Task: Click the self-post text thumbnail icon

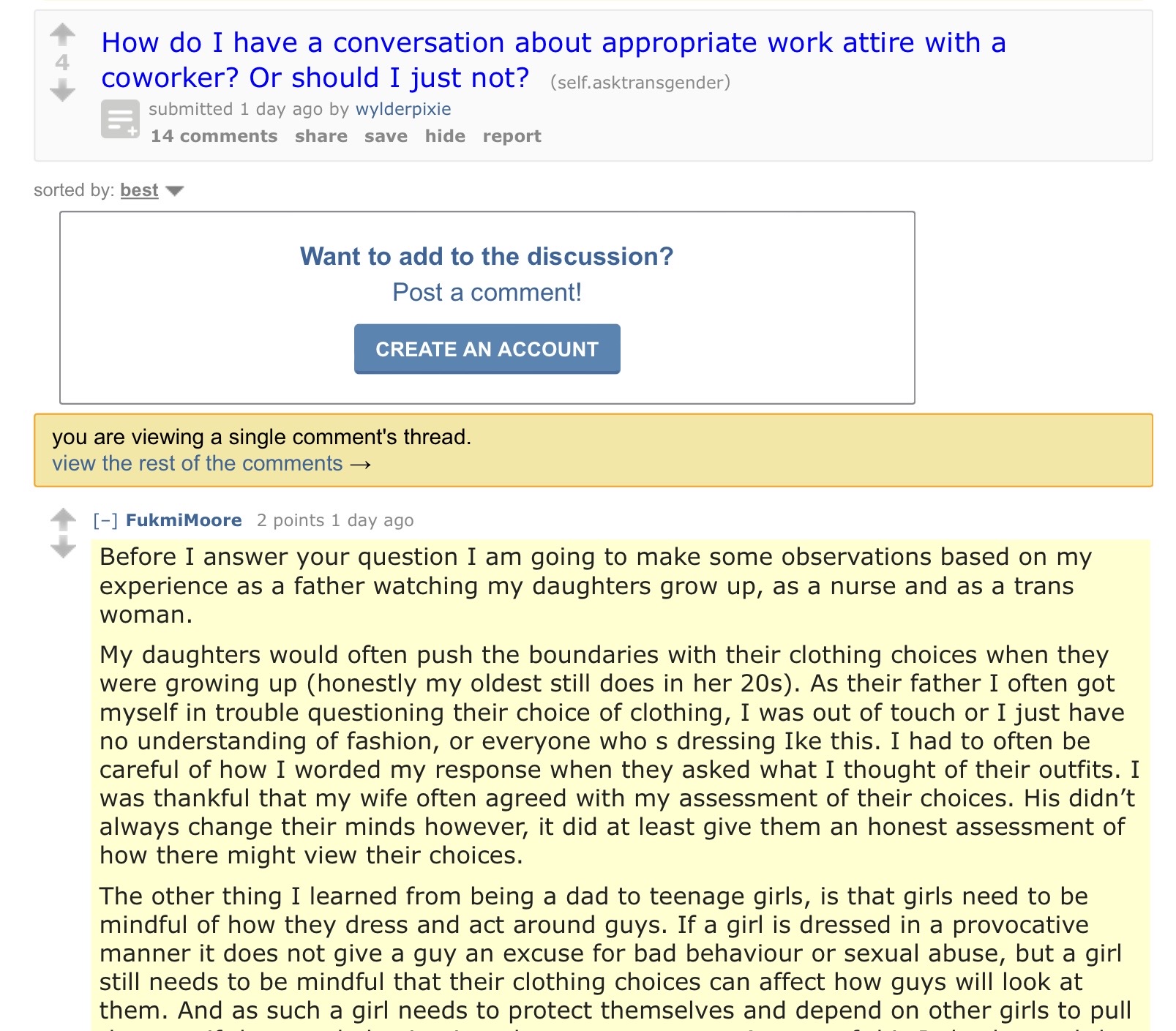Action: [x=120, y=119]
